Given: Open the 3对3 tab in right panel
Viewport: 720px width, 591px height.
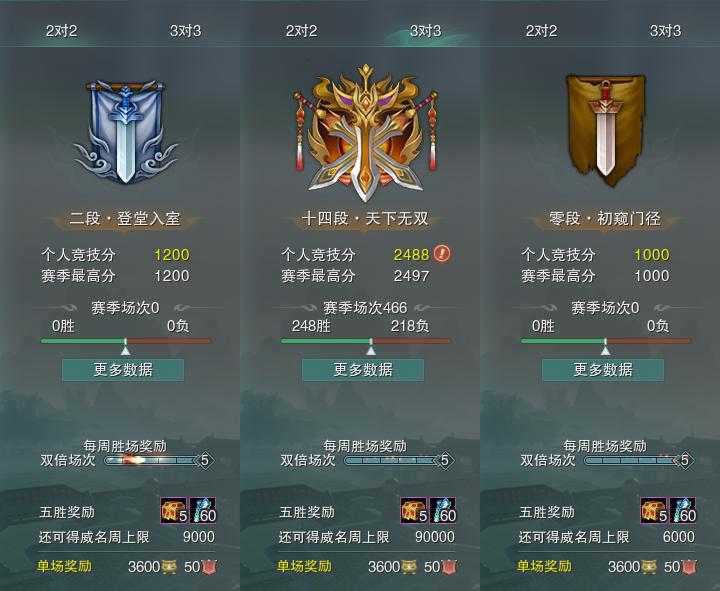Looking at the screenshot, I should click(665, 31).
